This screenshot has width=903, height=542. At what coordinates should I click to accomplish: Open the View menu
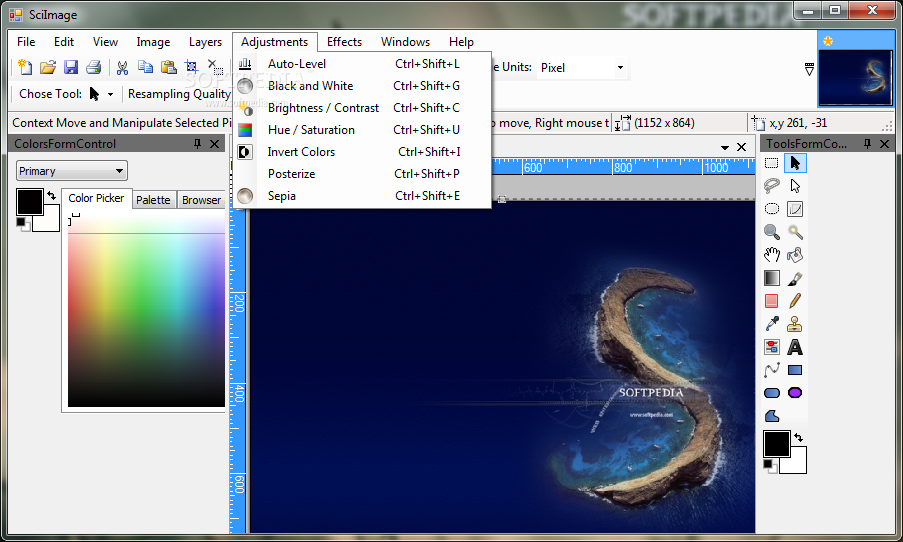[105, 42]
